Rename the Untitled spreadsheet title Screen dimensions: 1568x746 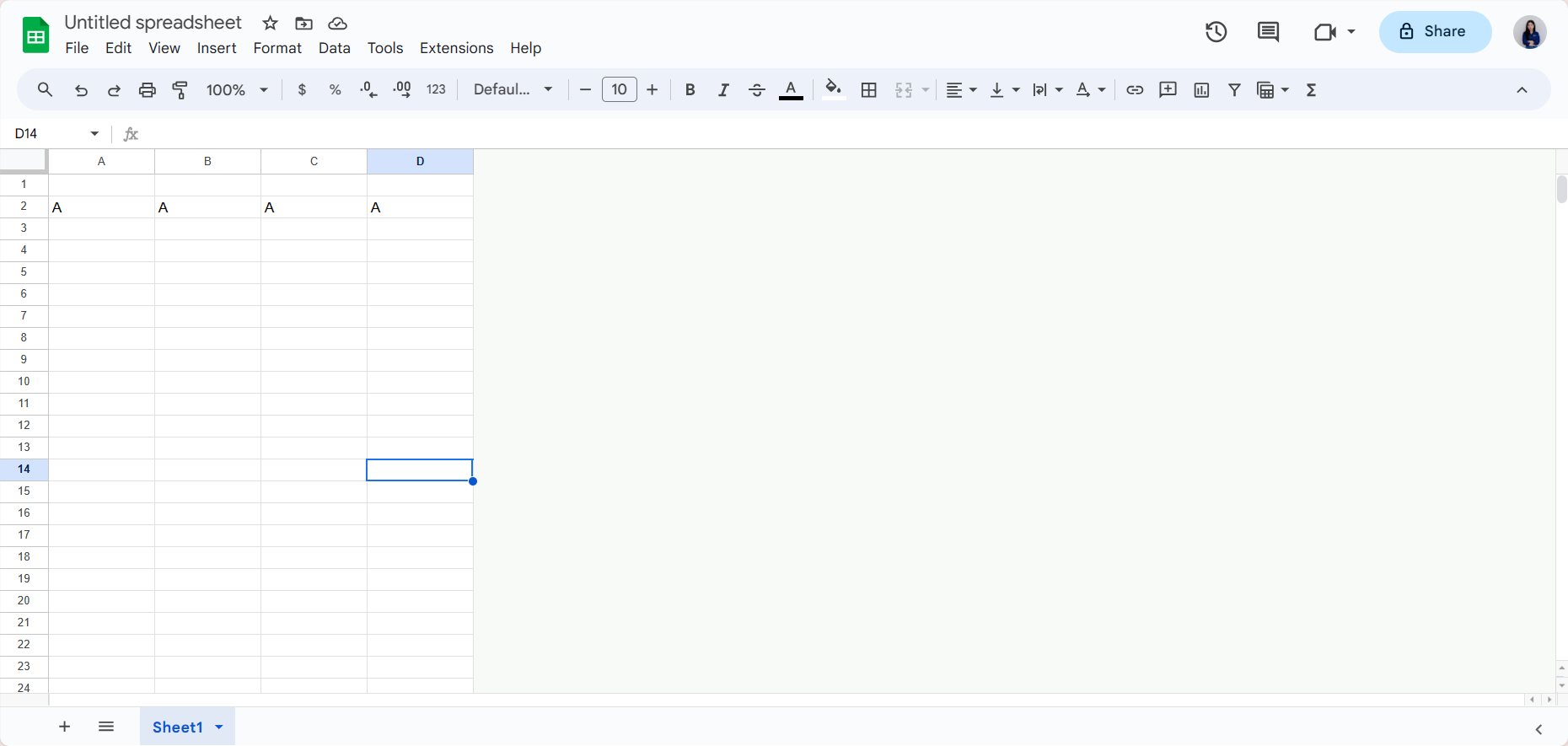(153, 23)
